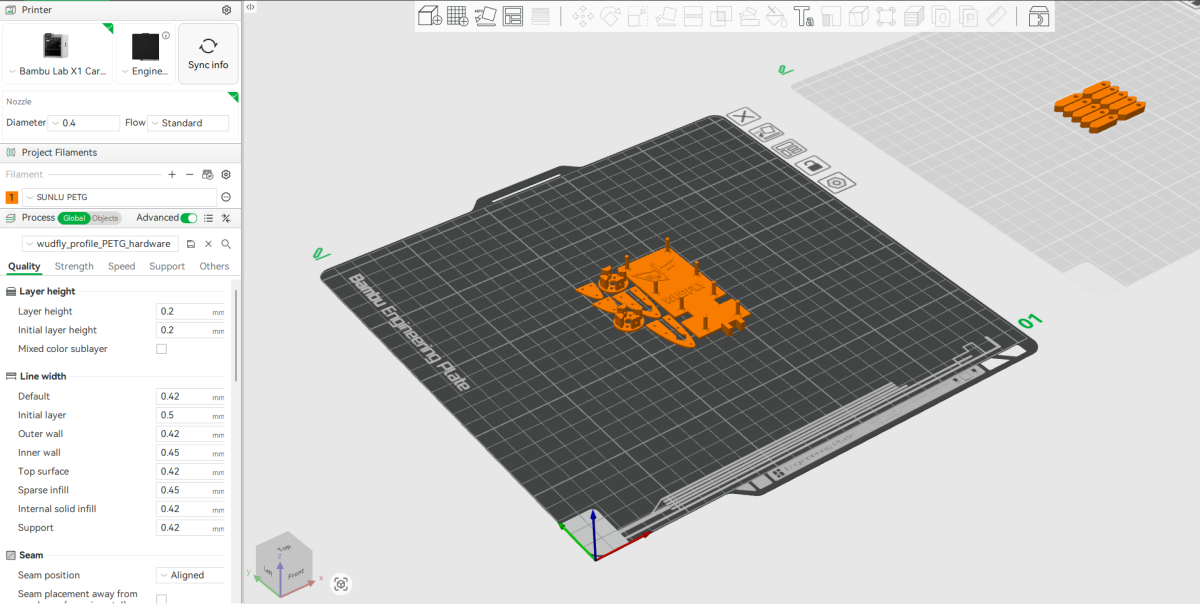1200x604 pixels.
Task: Open the Assembly view icon in the toolbar
Action: [1039, 16]
